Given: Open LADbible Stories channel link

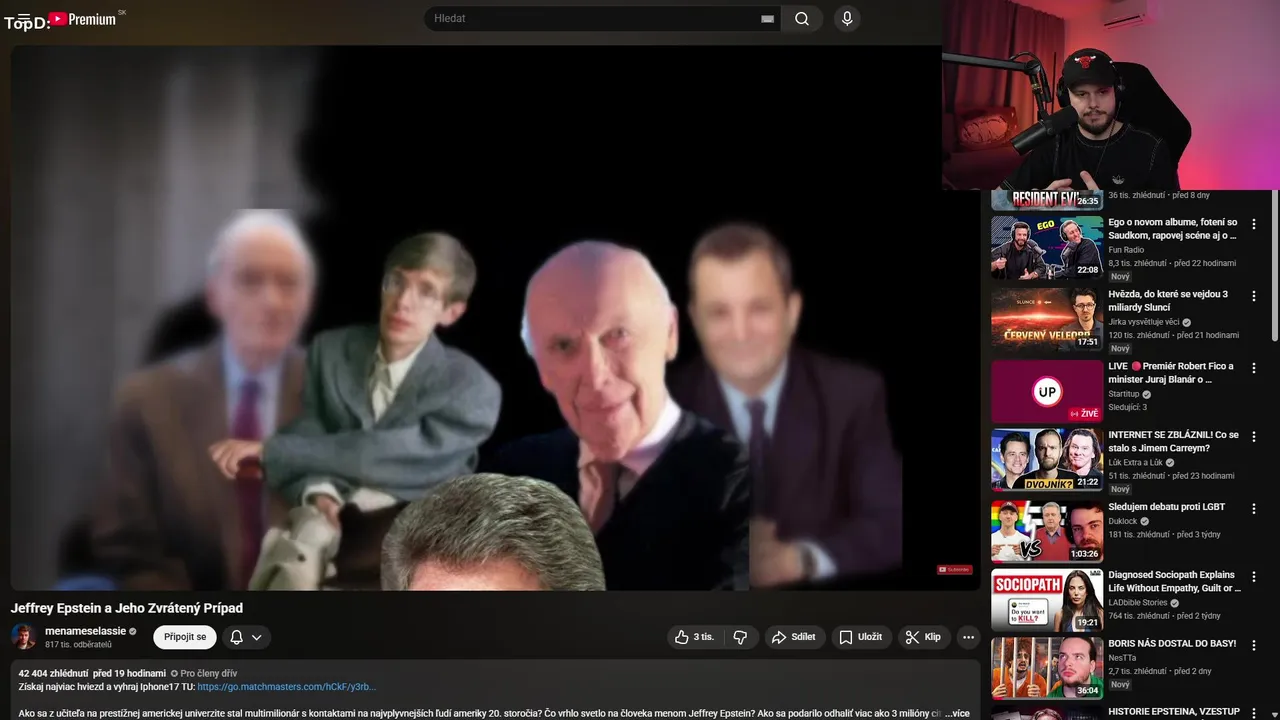Looking at the screenshot, I should [1138, 603].
